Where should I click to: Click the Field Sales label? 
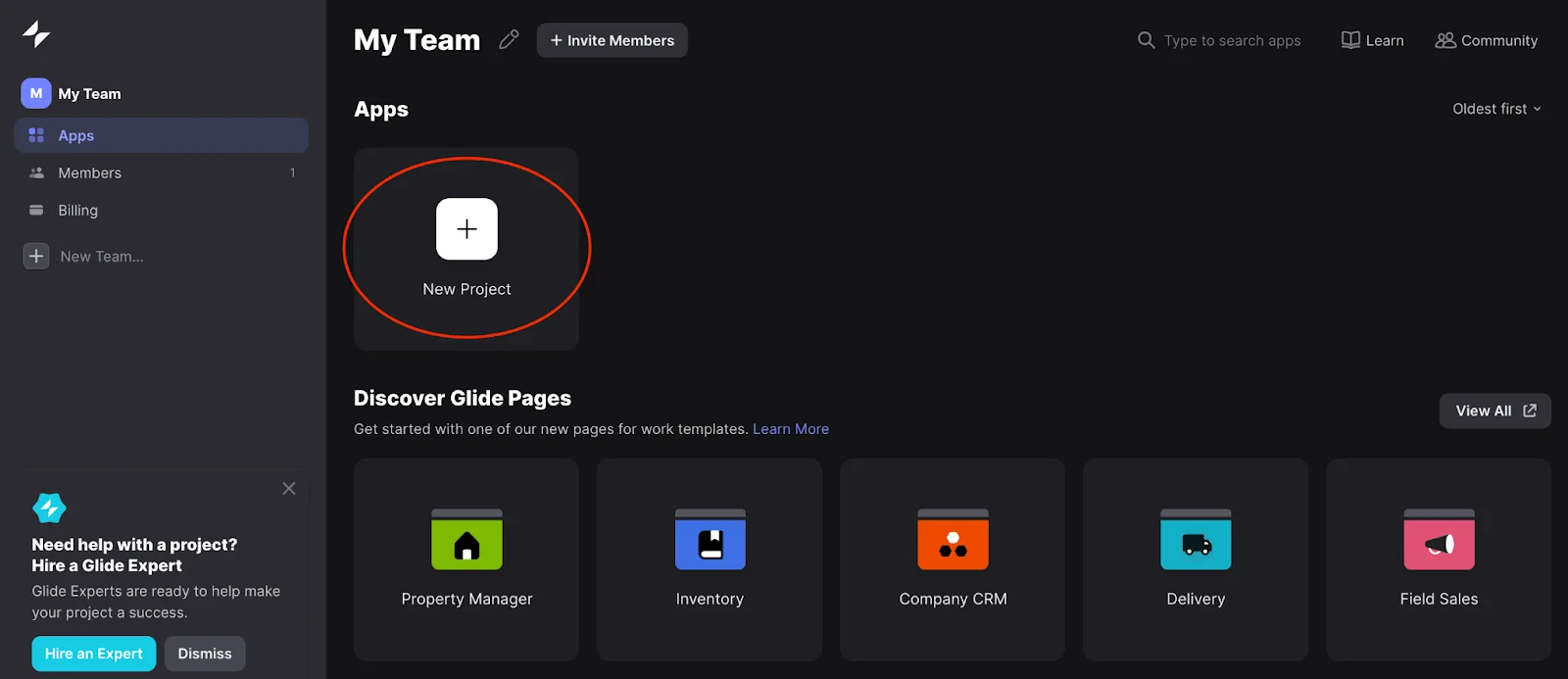(x=1439, y=599)
